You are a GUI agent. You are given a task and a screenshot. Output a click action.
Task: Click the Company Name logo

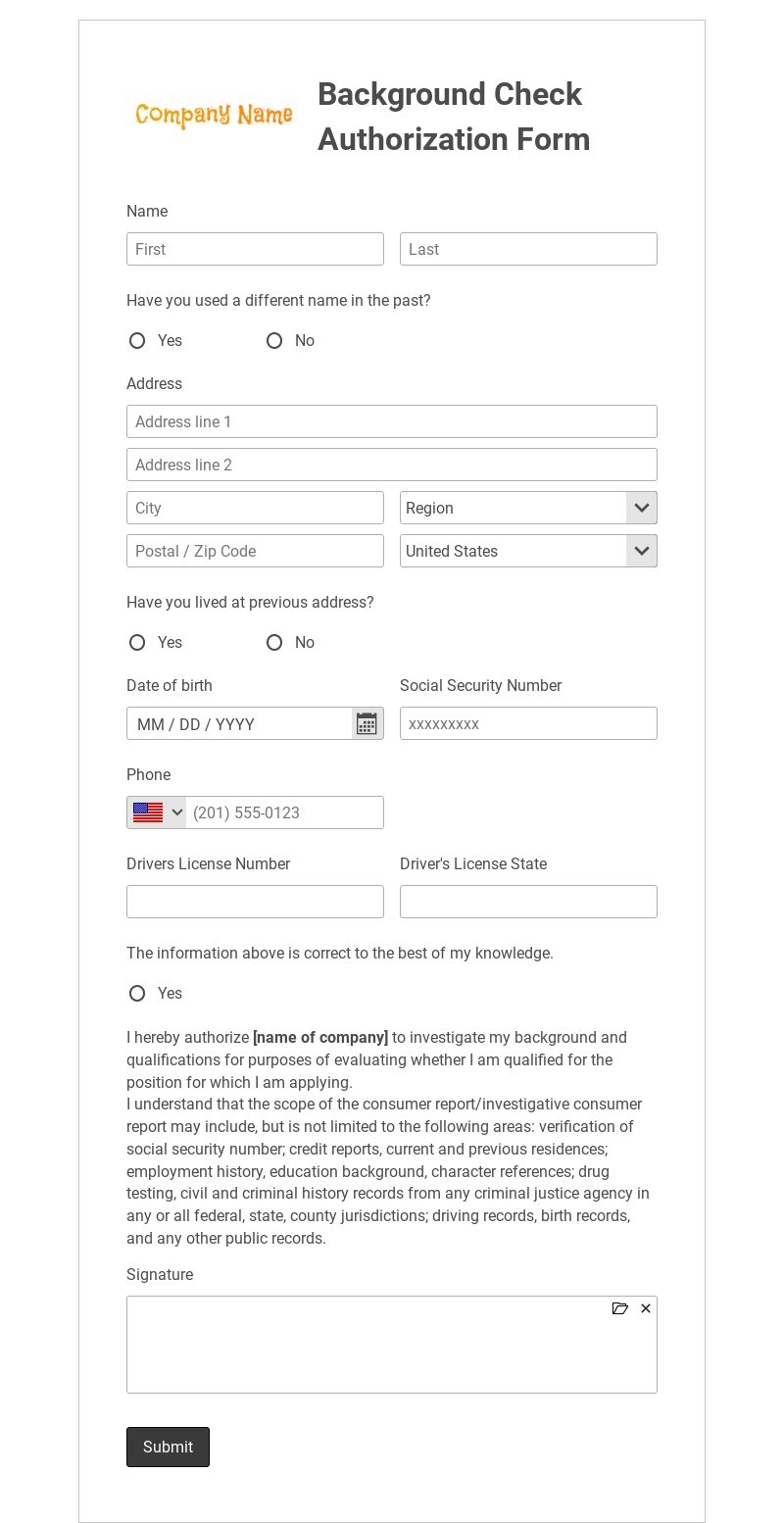[214, 116]
